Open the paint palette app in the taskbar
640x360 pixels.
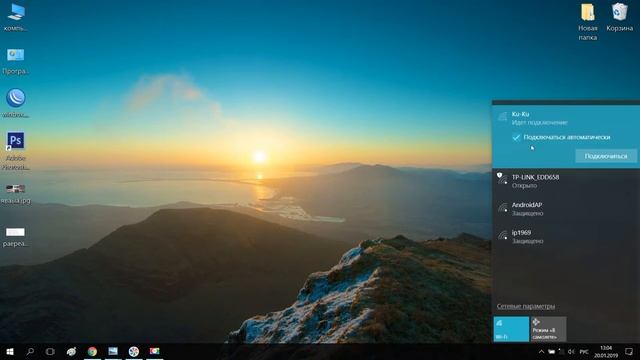(x=71, y=351)
